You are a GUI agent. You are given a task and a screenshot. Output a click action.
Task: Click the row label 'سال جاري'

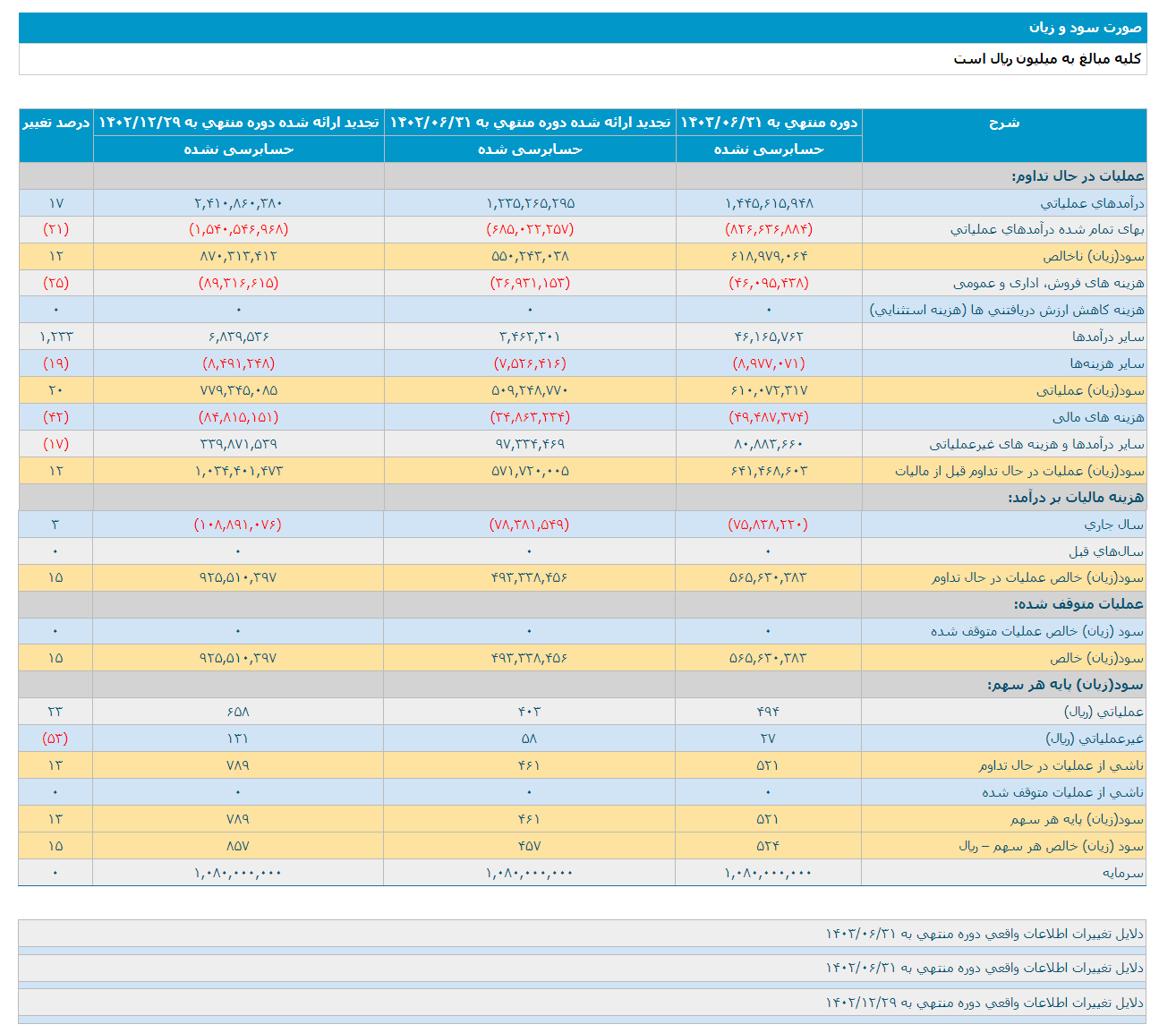[x=1114, y=525]
